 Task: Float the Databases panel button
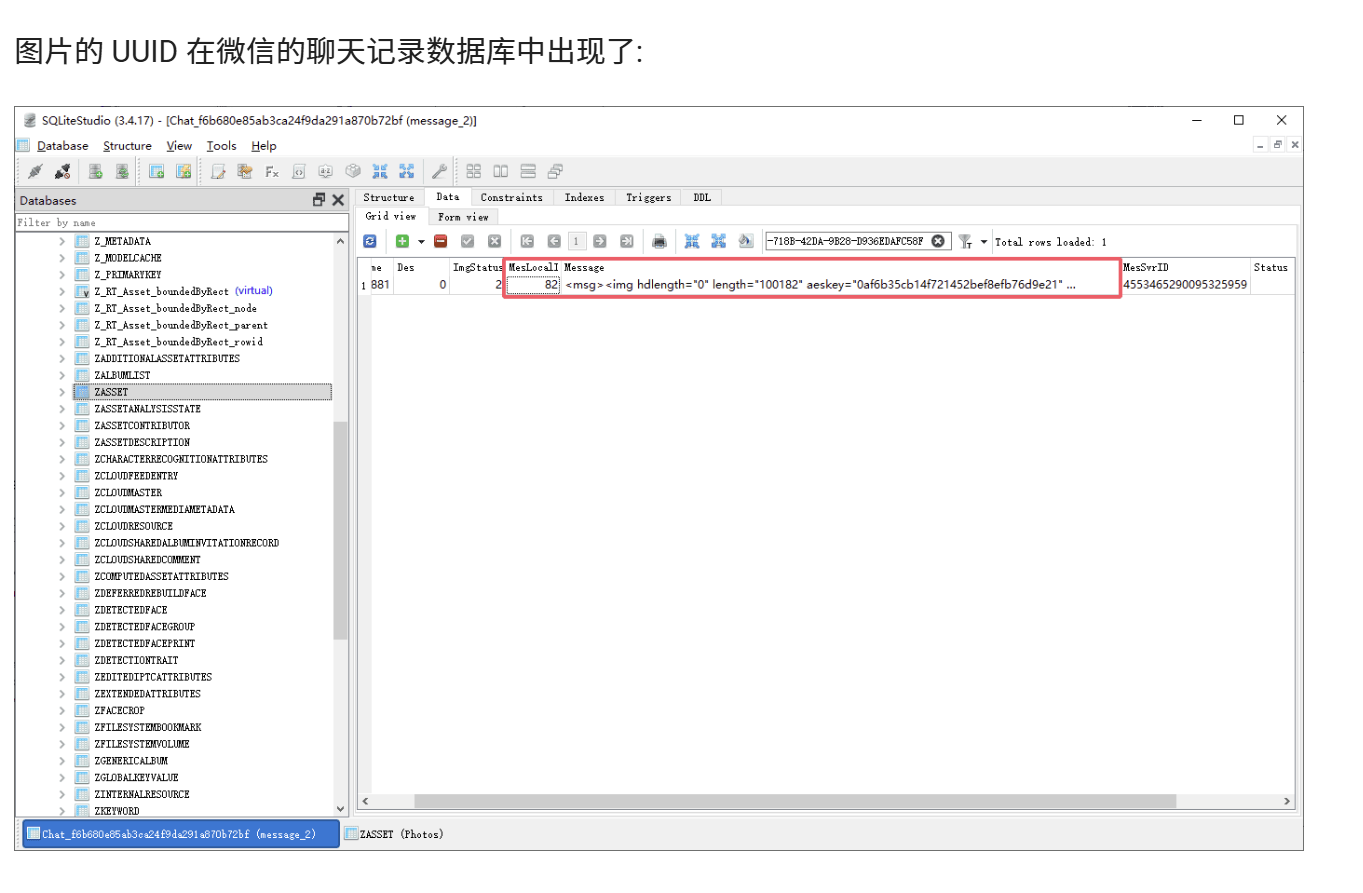coord(319,200)
